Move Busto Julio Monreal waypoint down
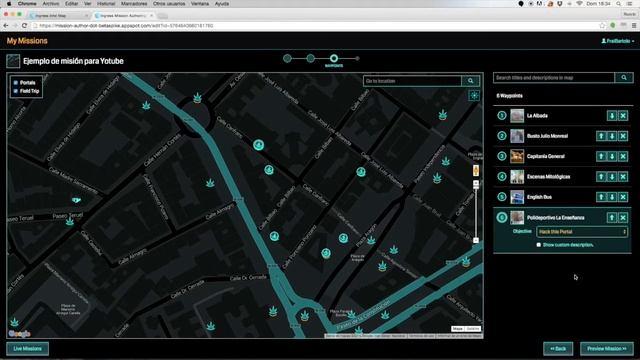Image resolution: width=640 pixels, height=360 pixels. [612, 136]
